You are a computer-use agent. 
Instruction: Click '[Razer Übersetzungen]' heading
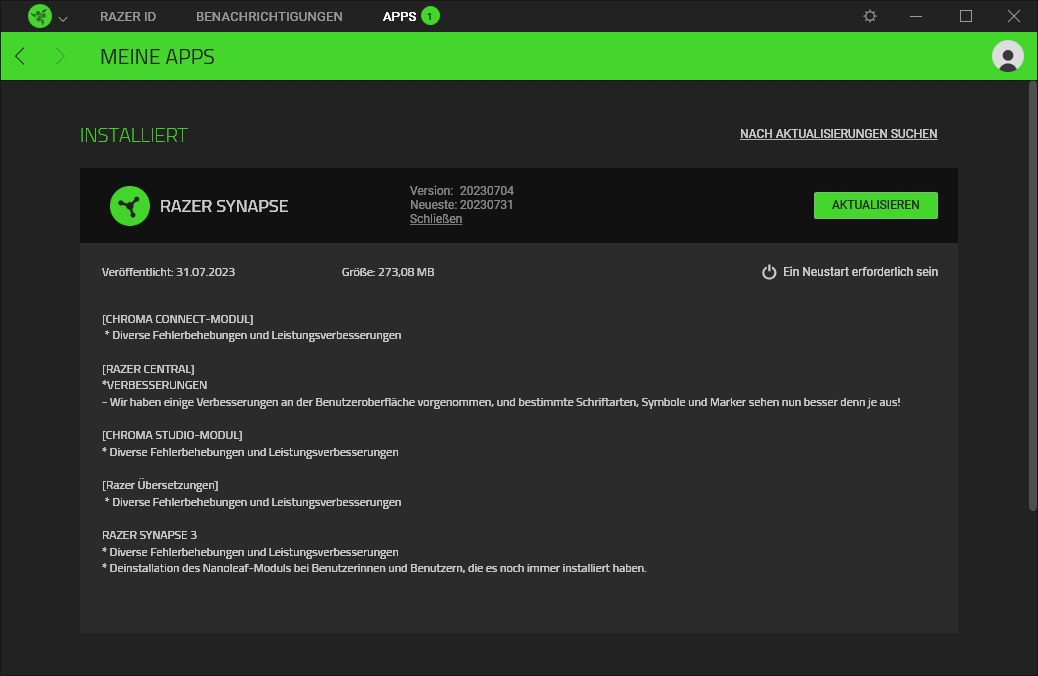coord(160,485)
